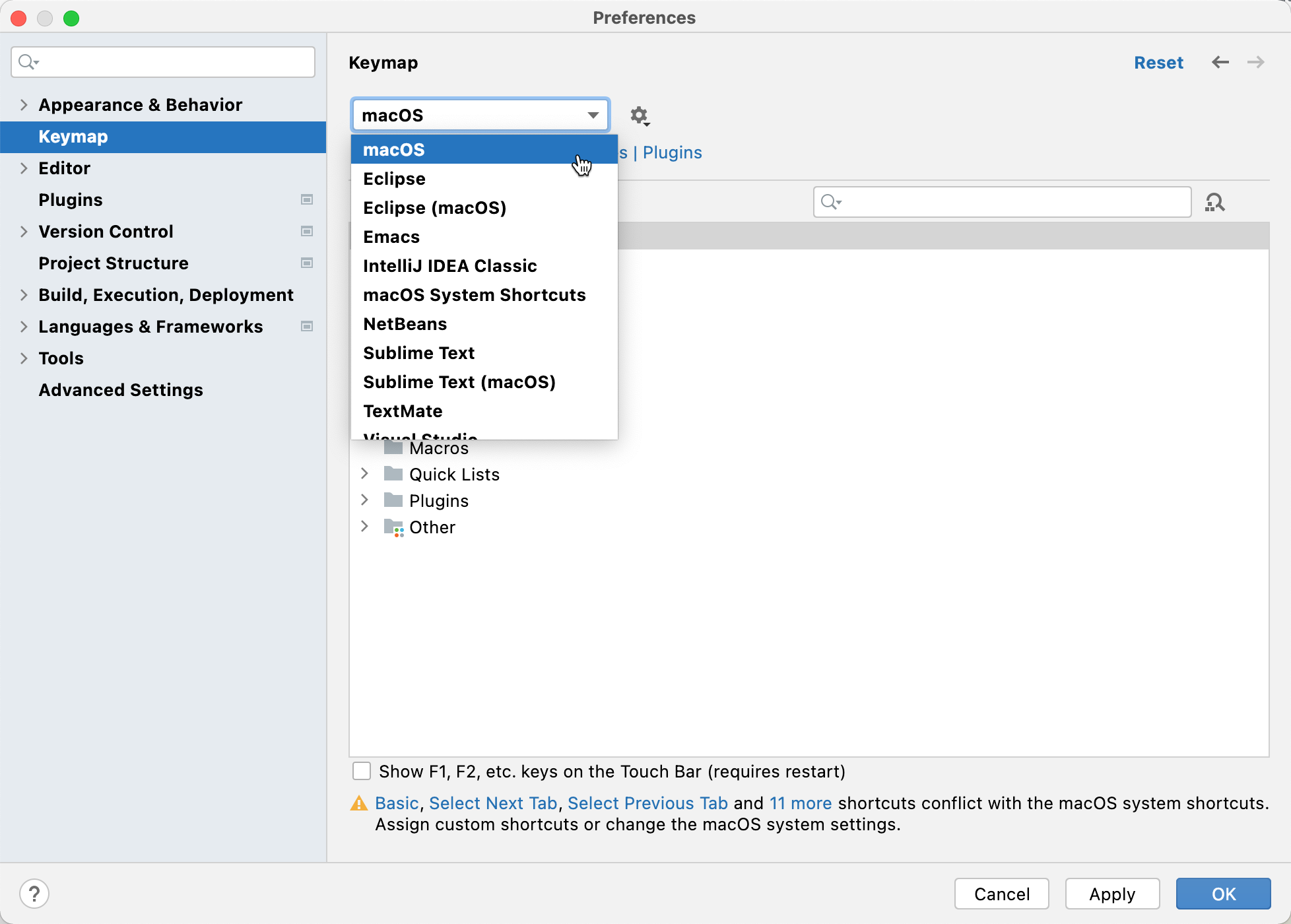Click the back navigation arrow
Viewport: 1291px width, 924px height.
click(1221, 63)
